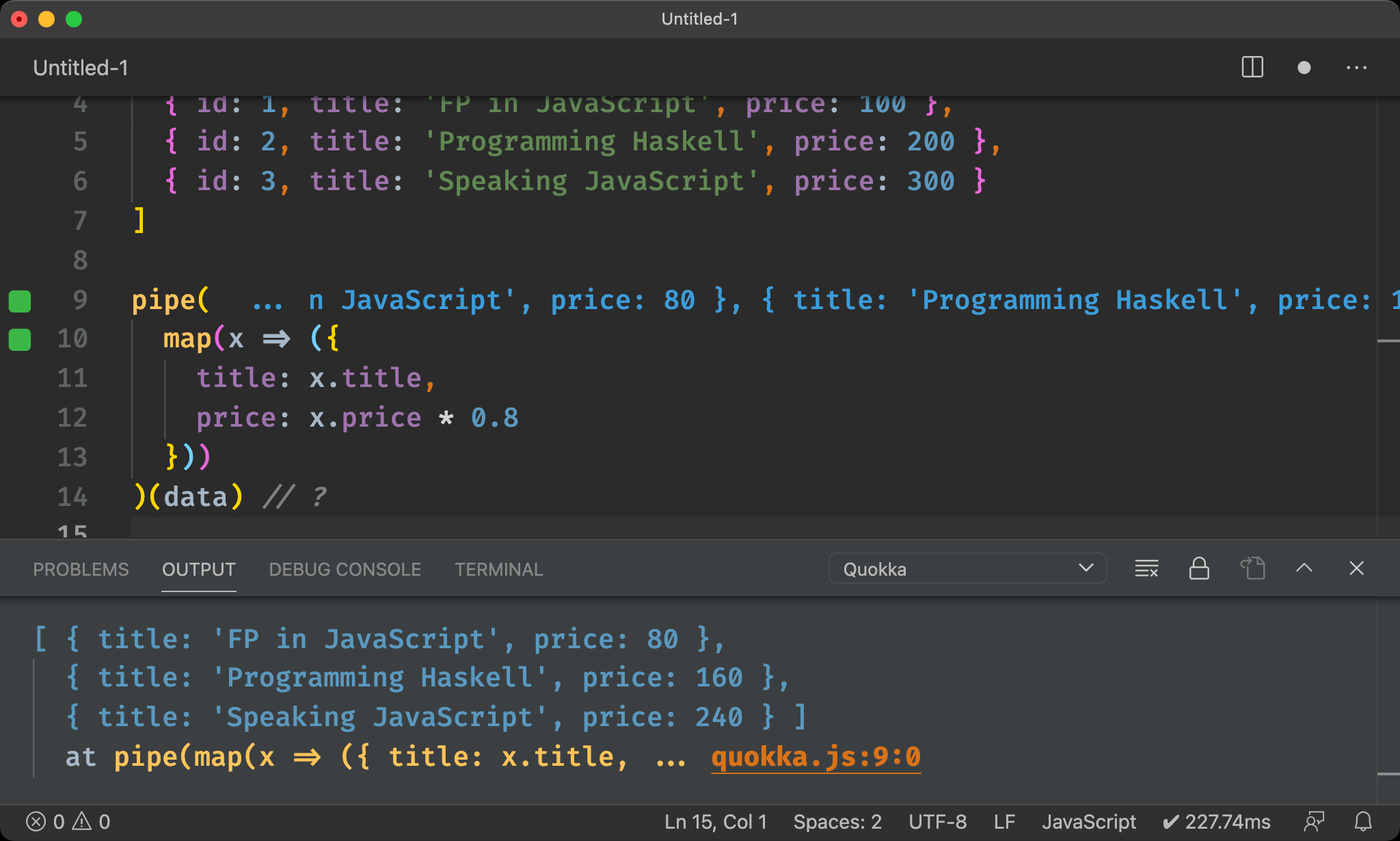The image size is (1400, 841).
Task: Click (data) argument on line 14
Action: (x=196, y=497)
